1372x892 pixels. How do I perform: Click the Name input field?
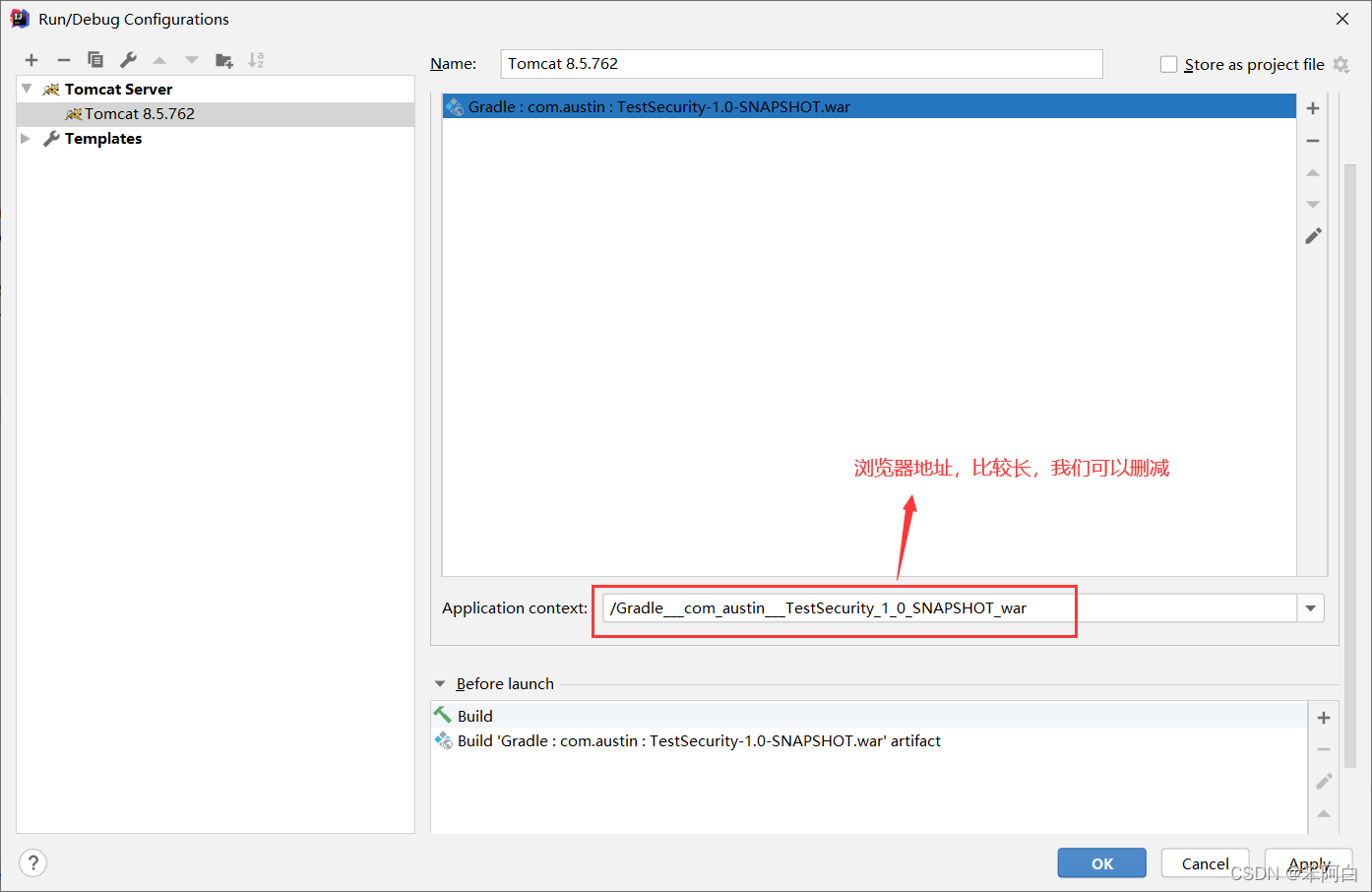click(x=801, y=64)
